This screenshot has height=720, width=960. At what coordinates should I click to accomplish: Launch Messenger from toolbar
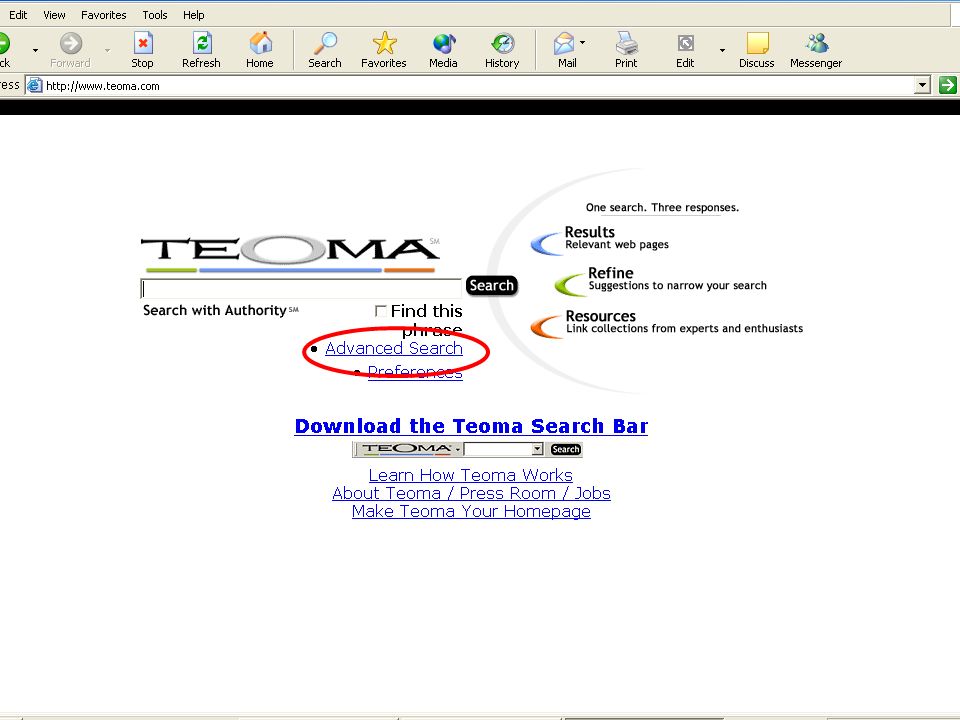coord(817,43)
